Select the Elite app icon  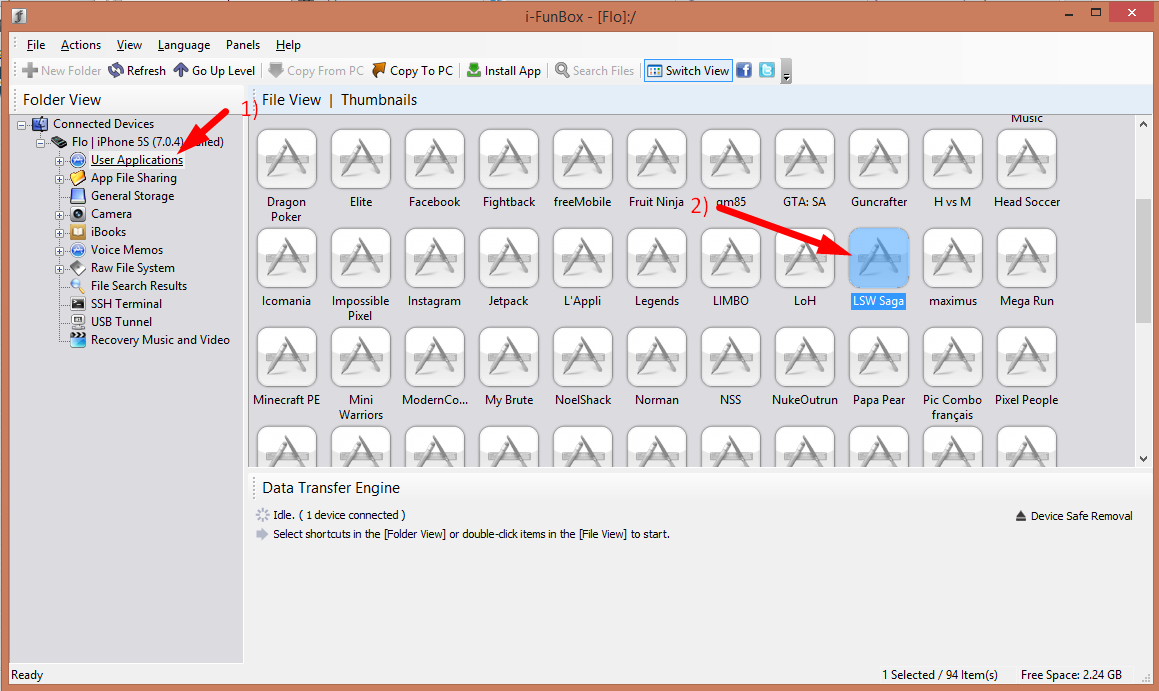point(361,159)
